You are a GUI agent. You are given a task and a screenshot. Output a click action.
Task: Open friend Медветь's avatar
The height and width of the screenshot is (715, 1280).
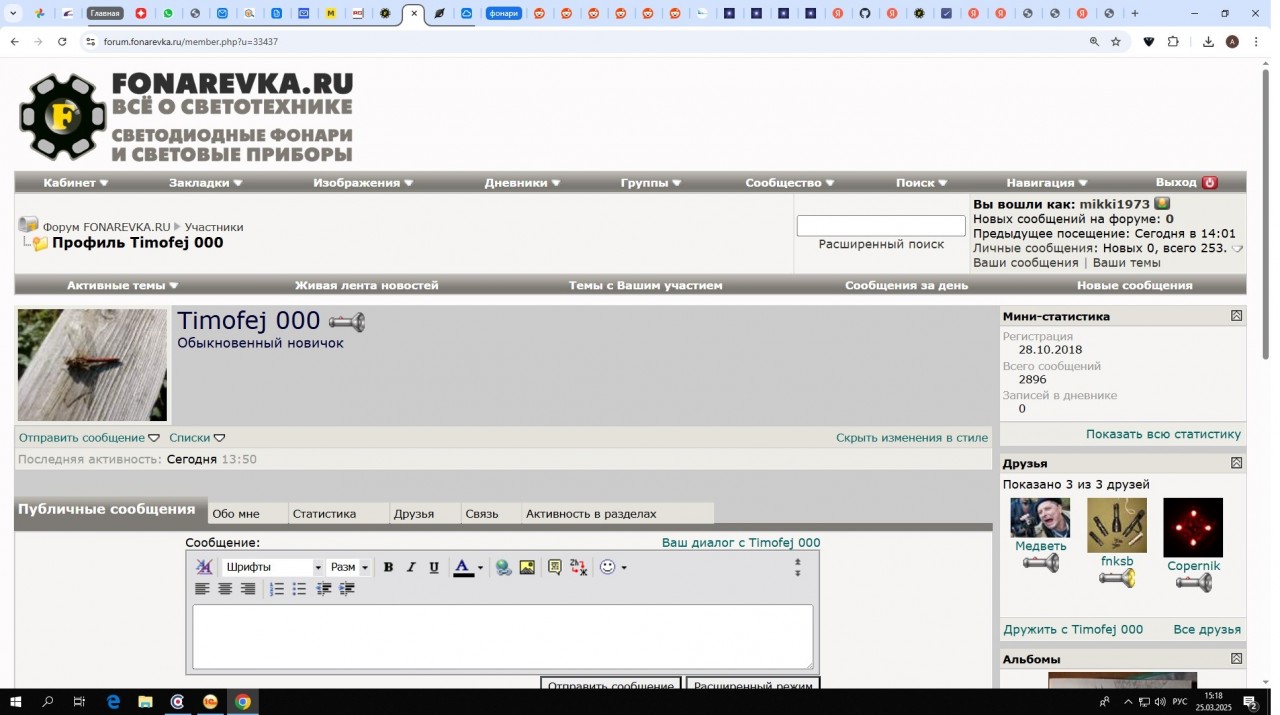pyautogui.click(x=1040, y=518)
